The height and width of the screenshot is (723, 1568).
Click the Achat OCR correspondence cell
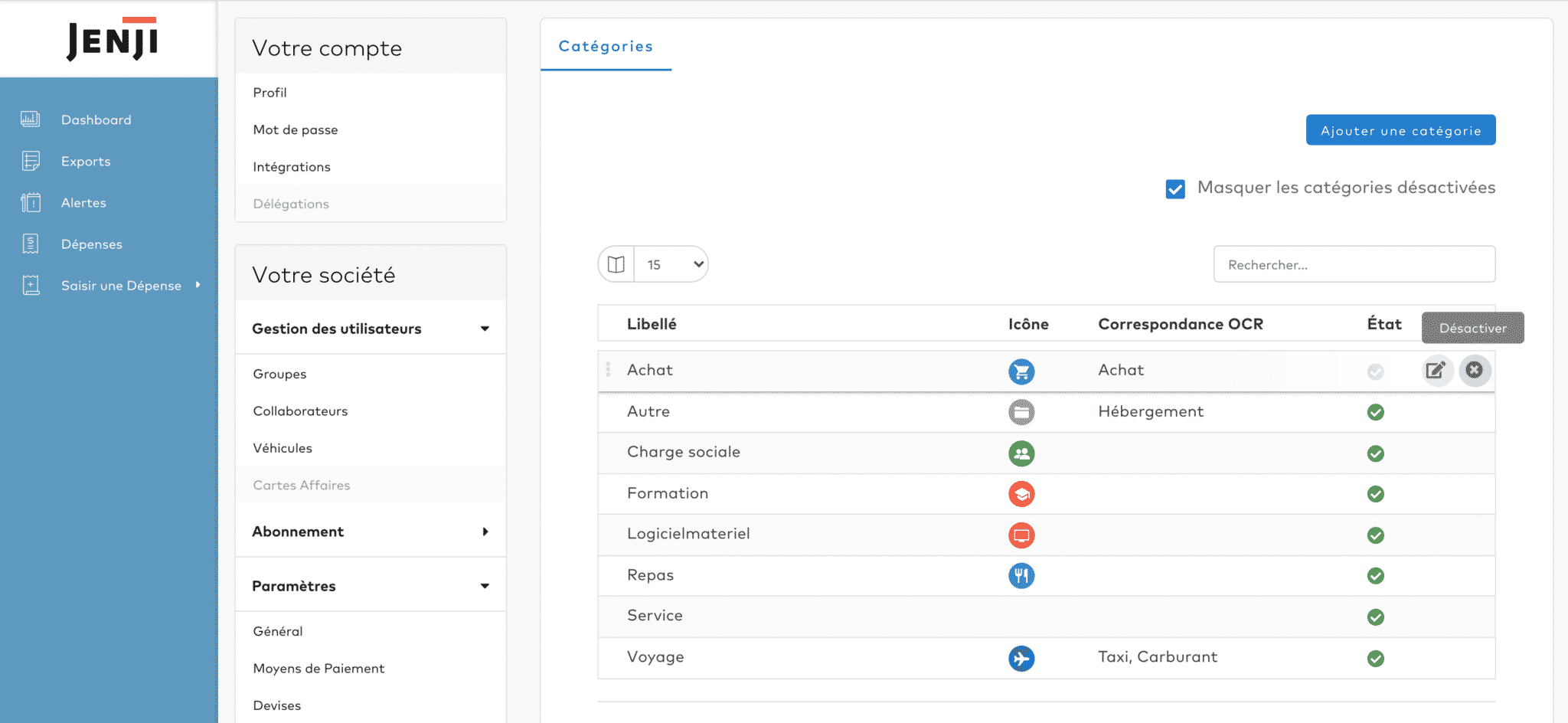1121,370
